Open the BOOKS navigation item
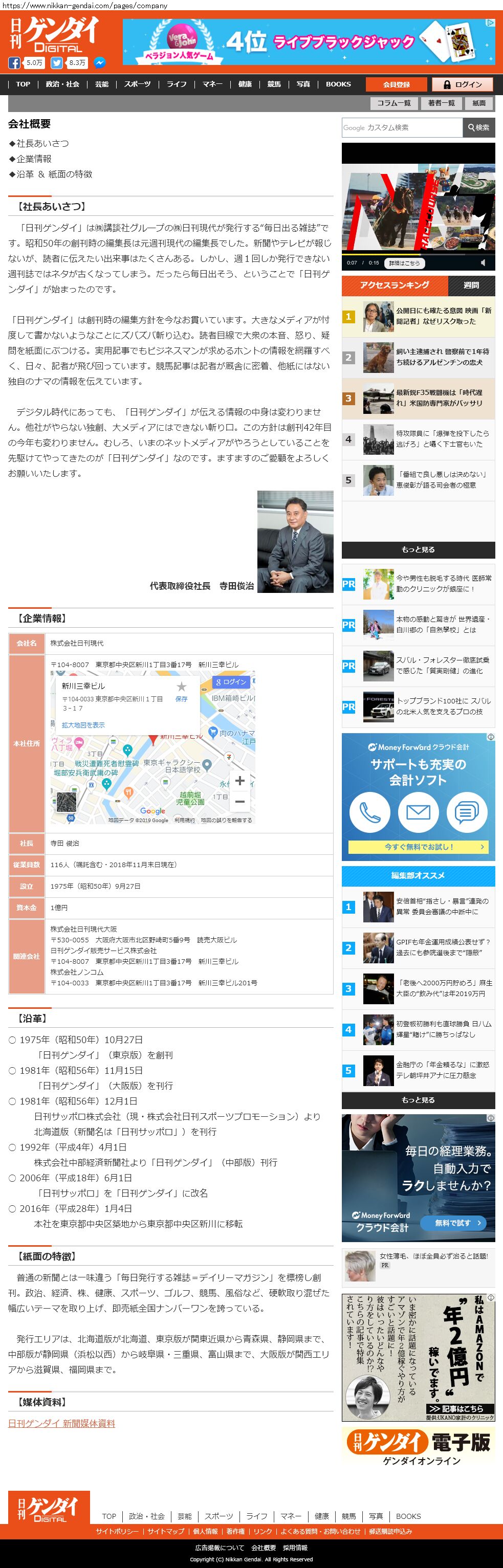 point(338,84)
